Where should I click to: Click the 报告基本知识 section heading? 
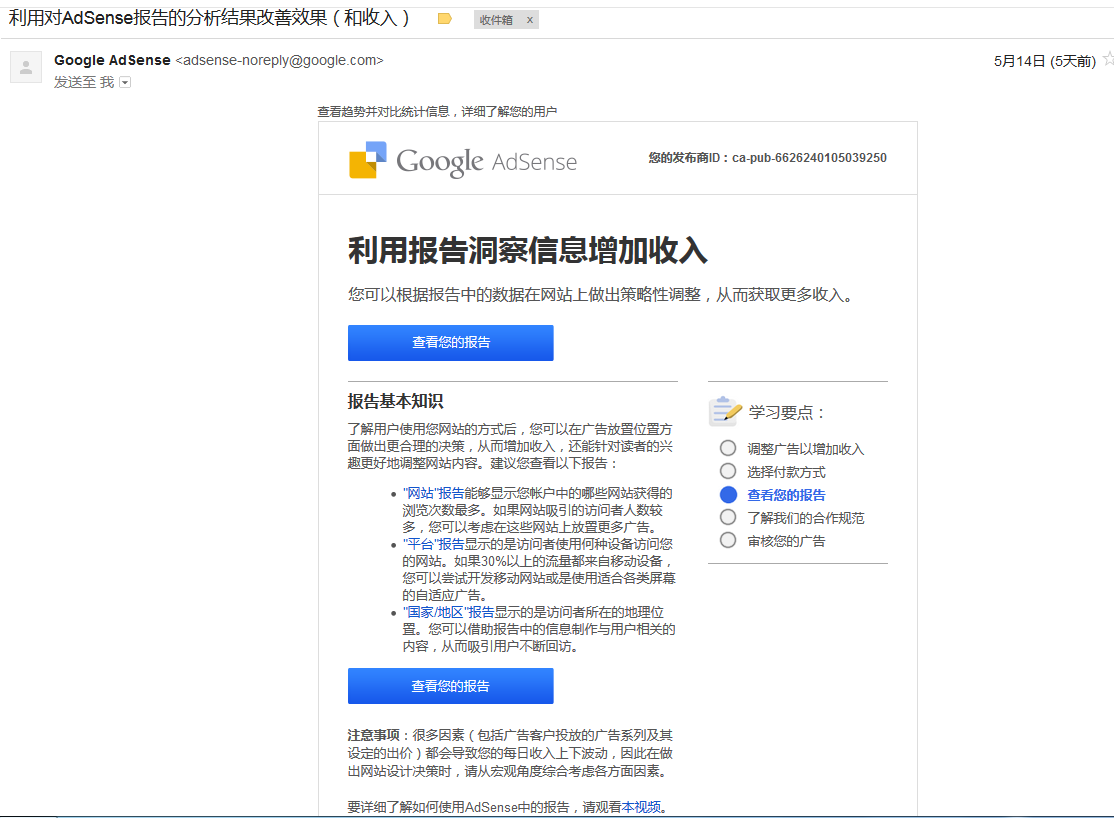[x=395, y=402]
